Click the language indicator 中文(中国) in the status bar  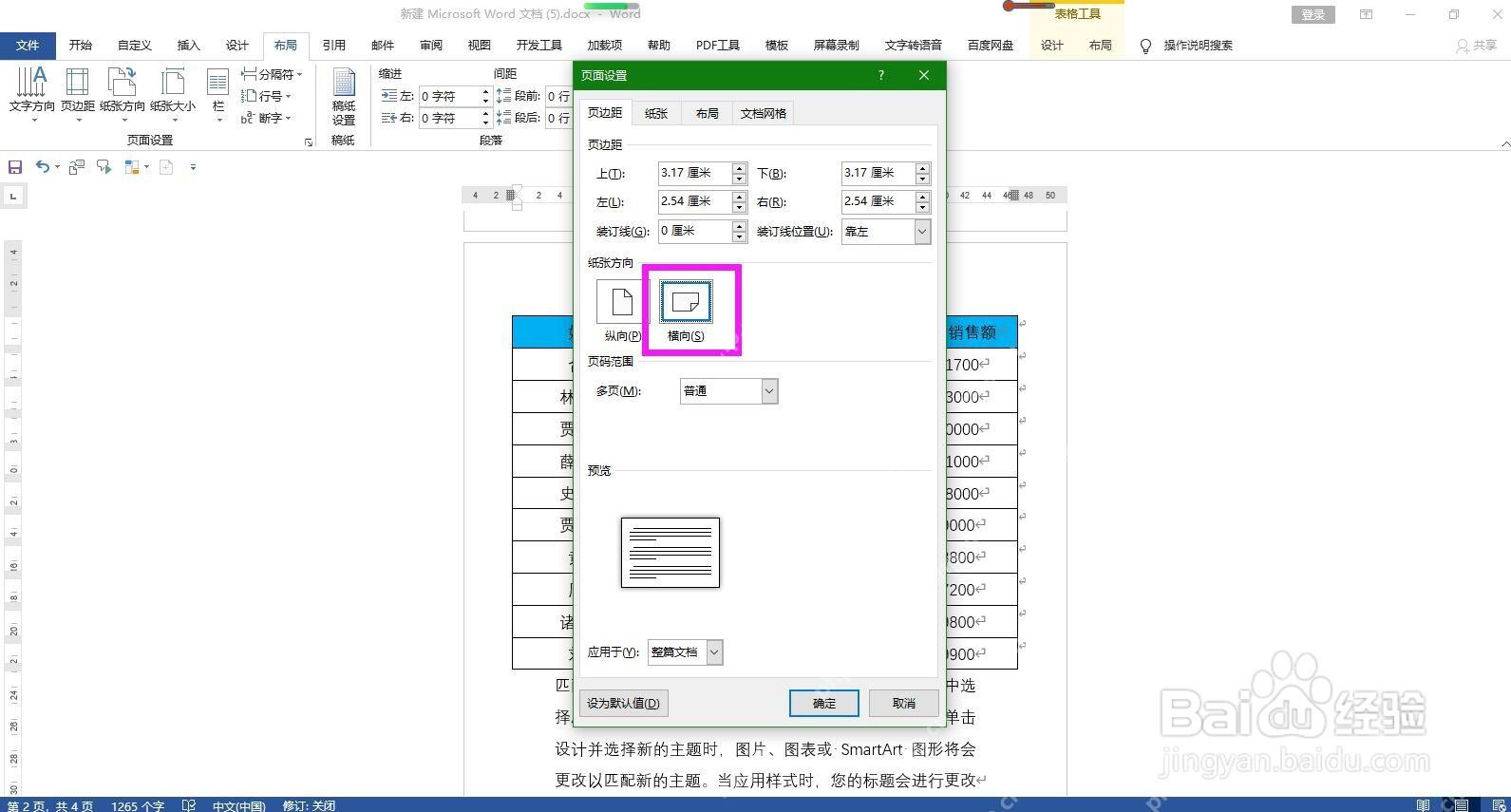[x=238, y=805]
